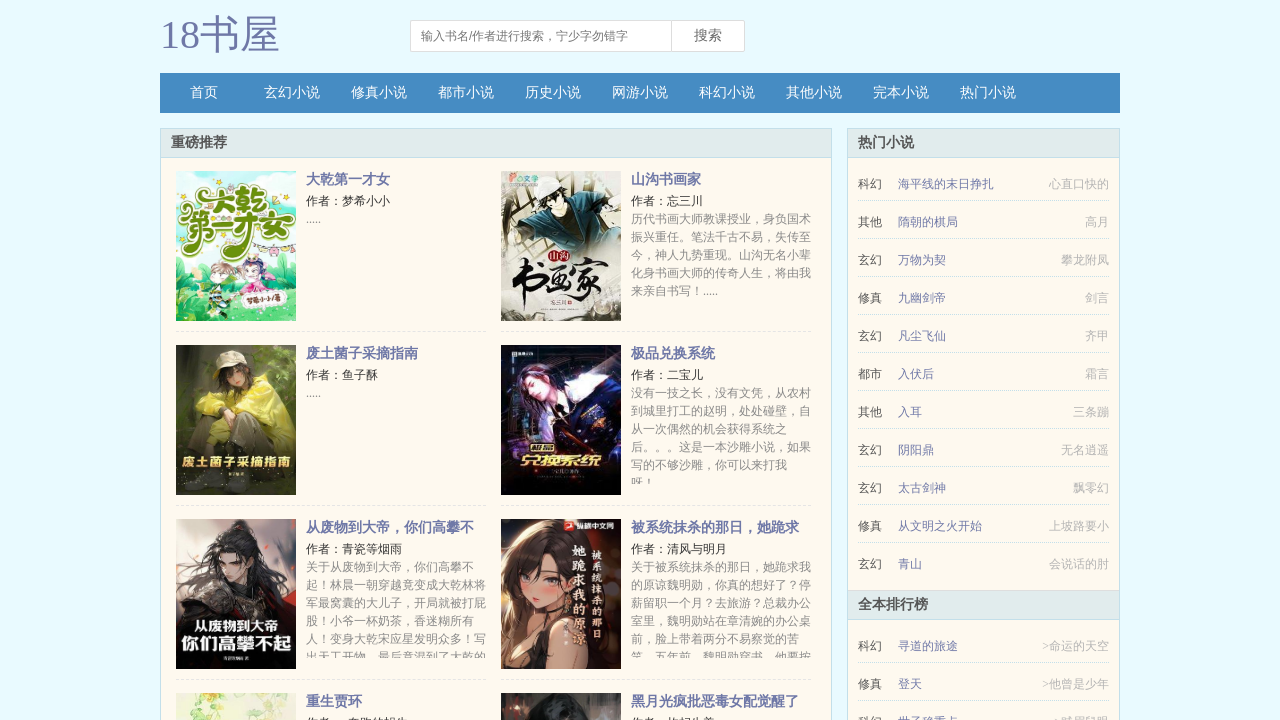Select the 重磅推荐 section heading
This screenshot has width=1280, height=720.
point(199,143)
